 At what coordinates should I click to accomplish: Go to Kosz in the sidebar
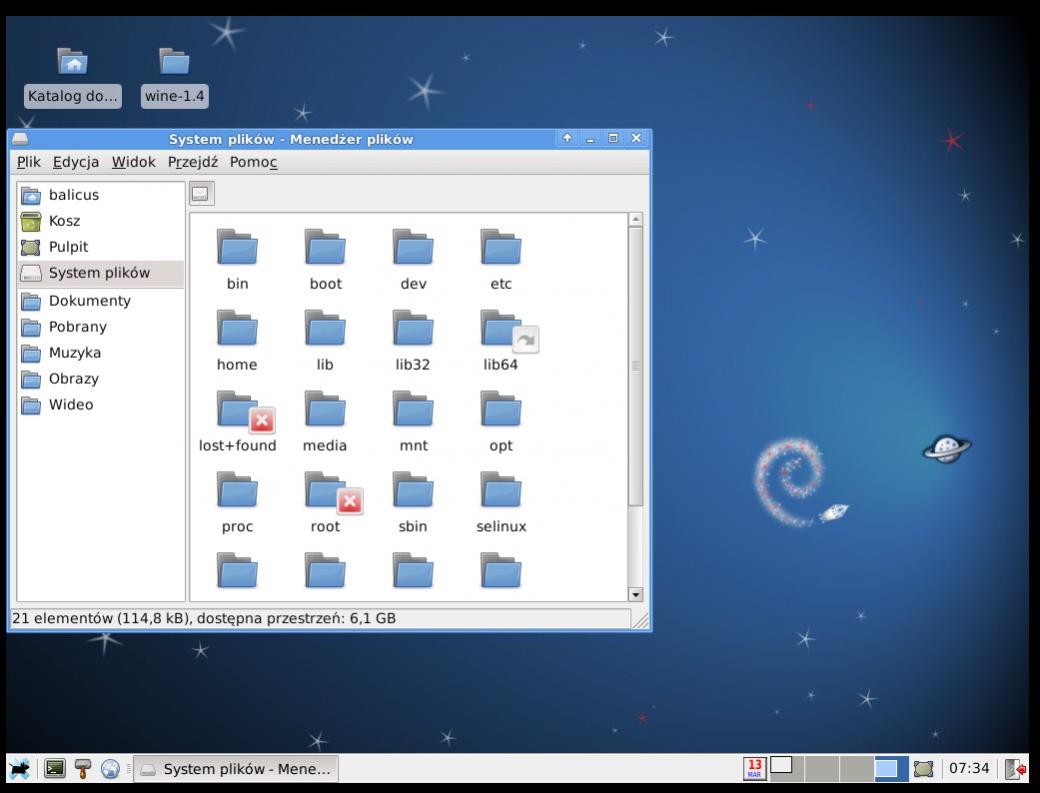(64, 221)
